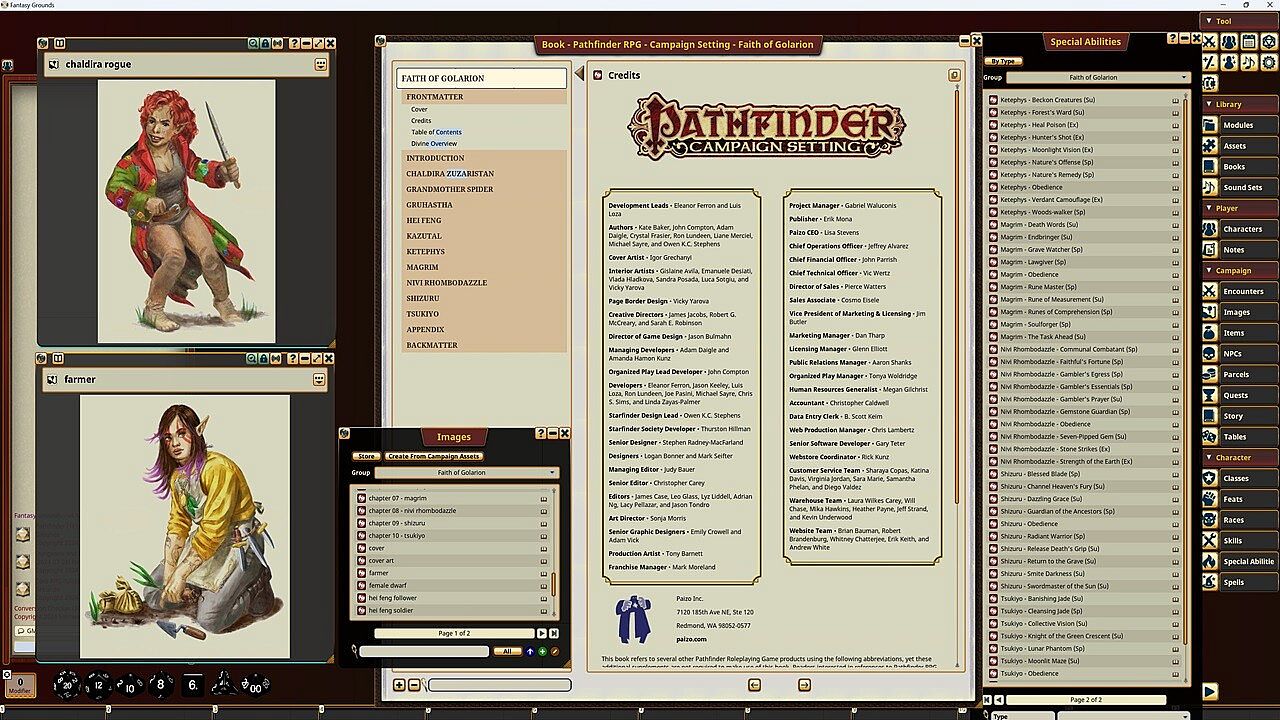The image size is (1280, 720).
Task: Open Group dropdown in Images panel
Action: click(x=466, y=472)
